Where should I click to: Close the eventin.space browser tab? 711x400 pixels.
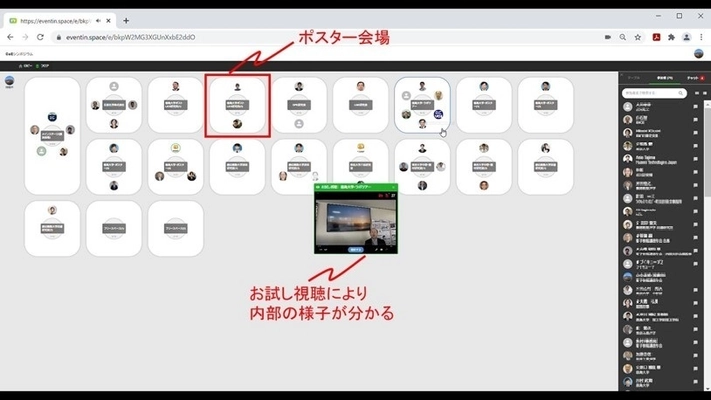coord(108,21)
